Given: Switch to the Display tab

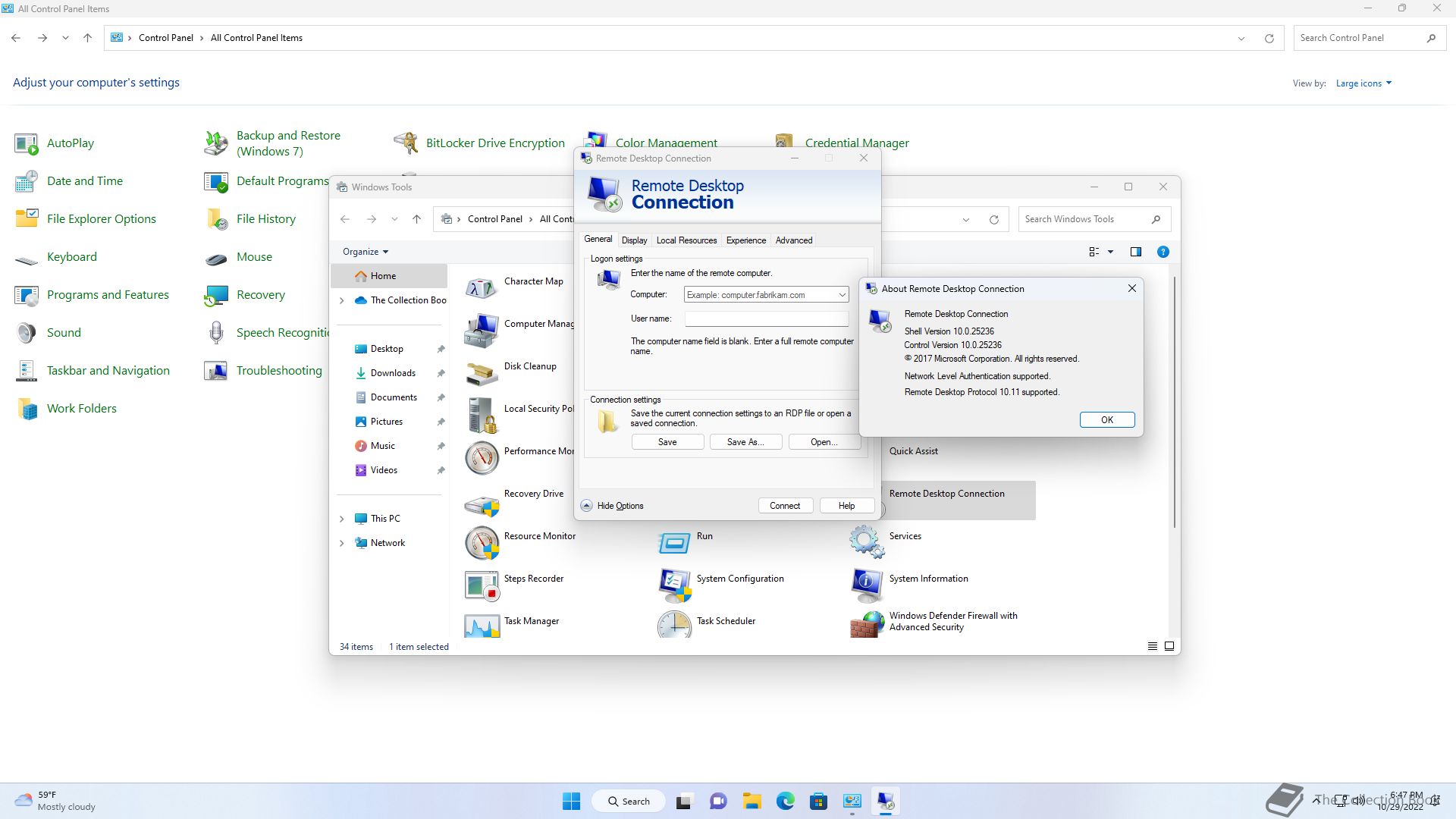Looking at the screenshot, I should 634,240.
